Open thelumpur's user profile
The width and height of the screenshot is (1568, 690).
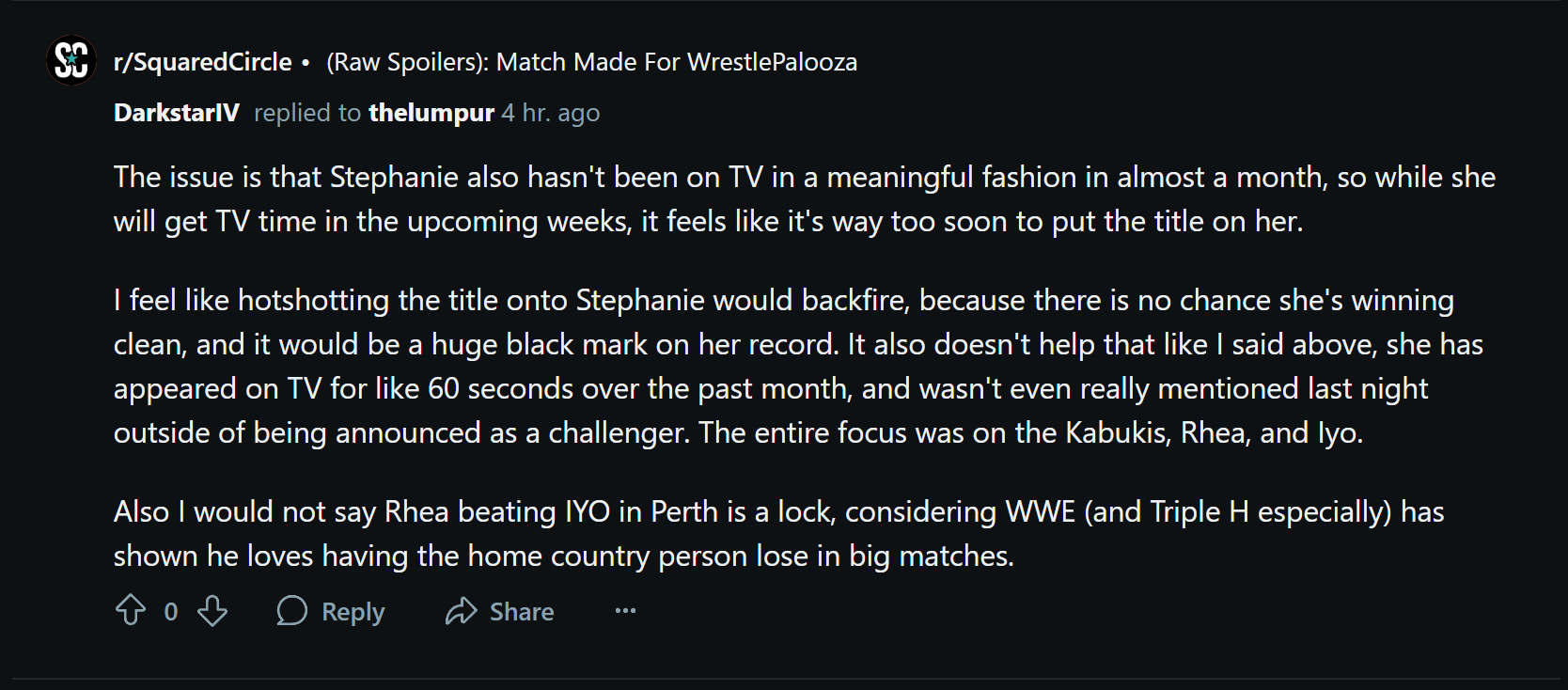[x=431, y=113]
